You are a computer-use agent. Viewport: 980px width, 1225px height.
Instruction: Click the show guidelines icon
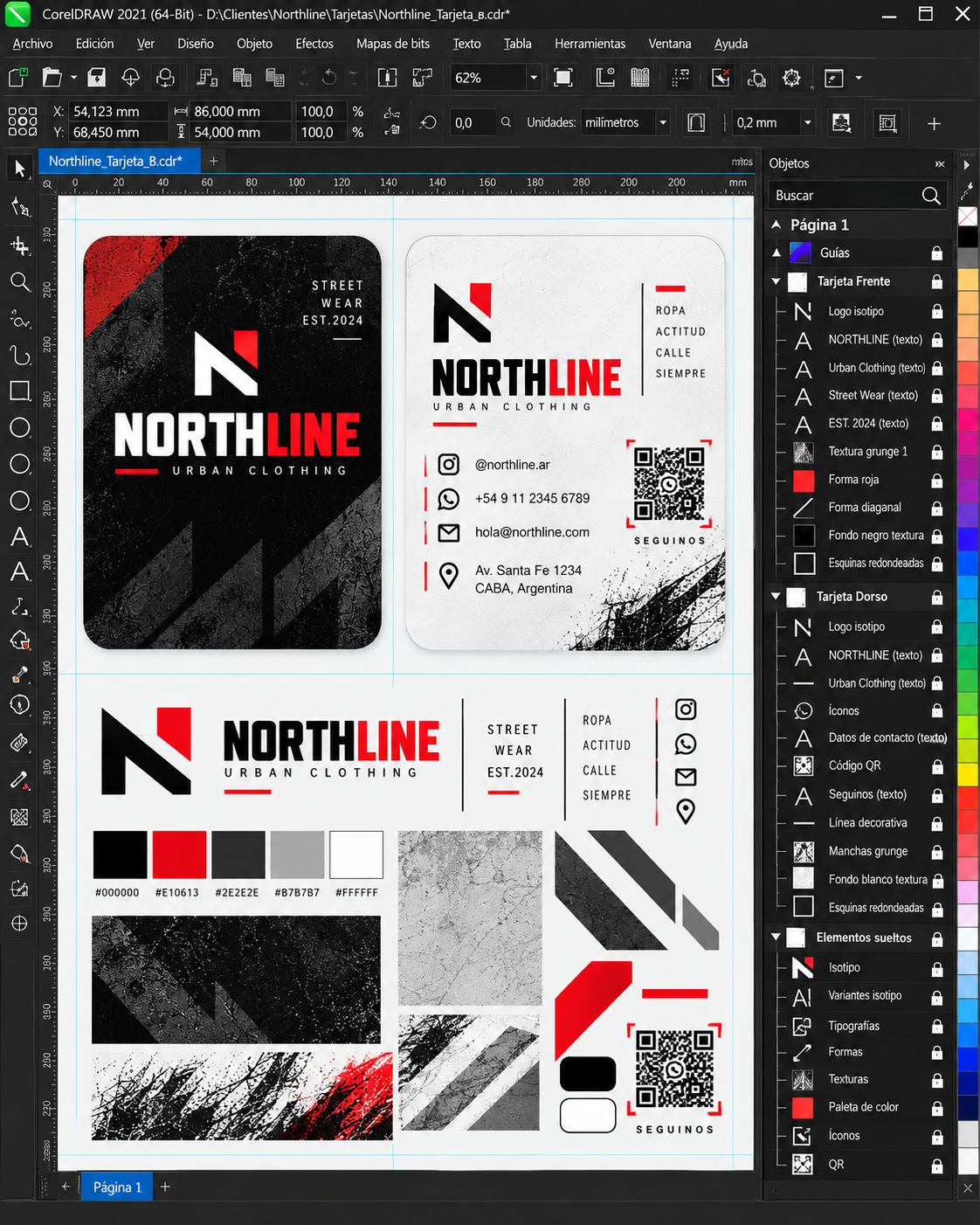click(x=680, y=78)
